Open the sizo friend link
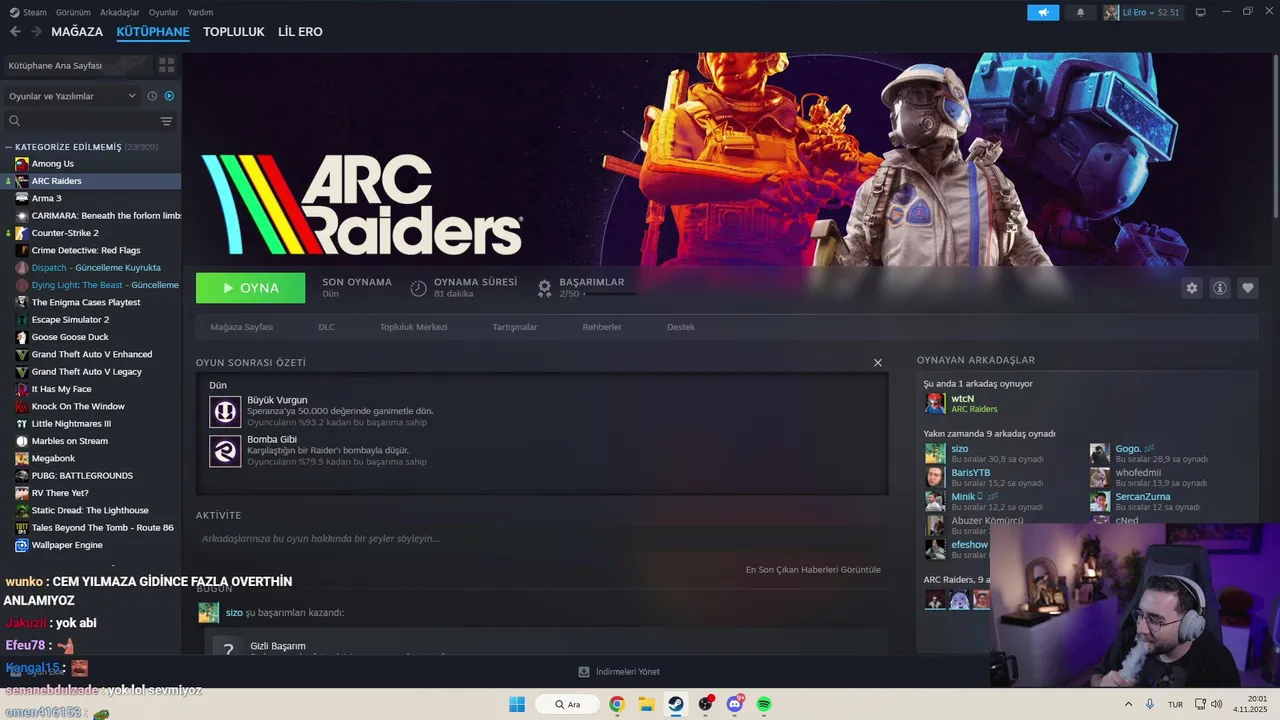 (960, 449)
